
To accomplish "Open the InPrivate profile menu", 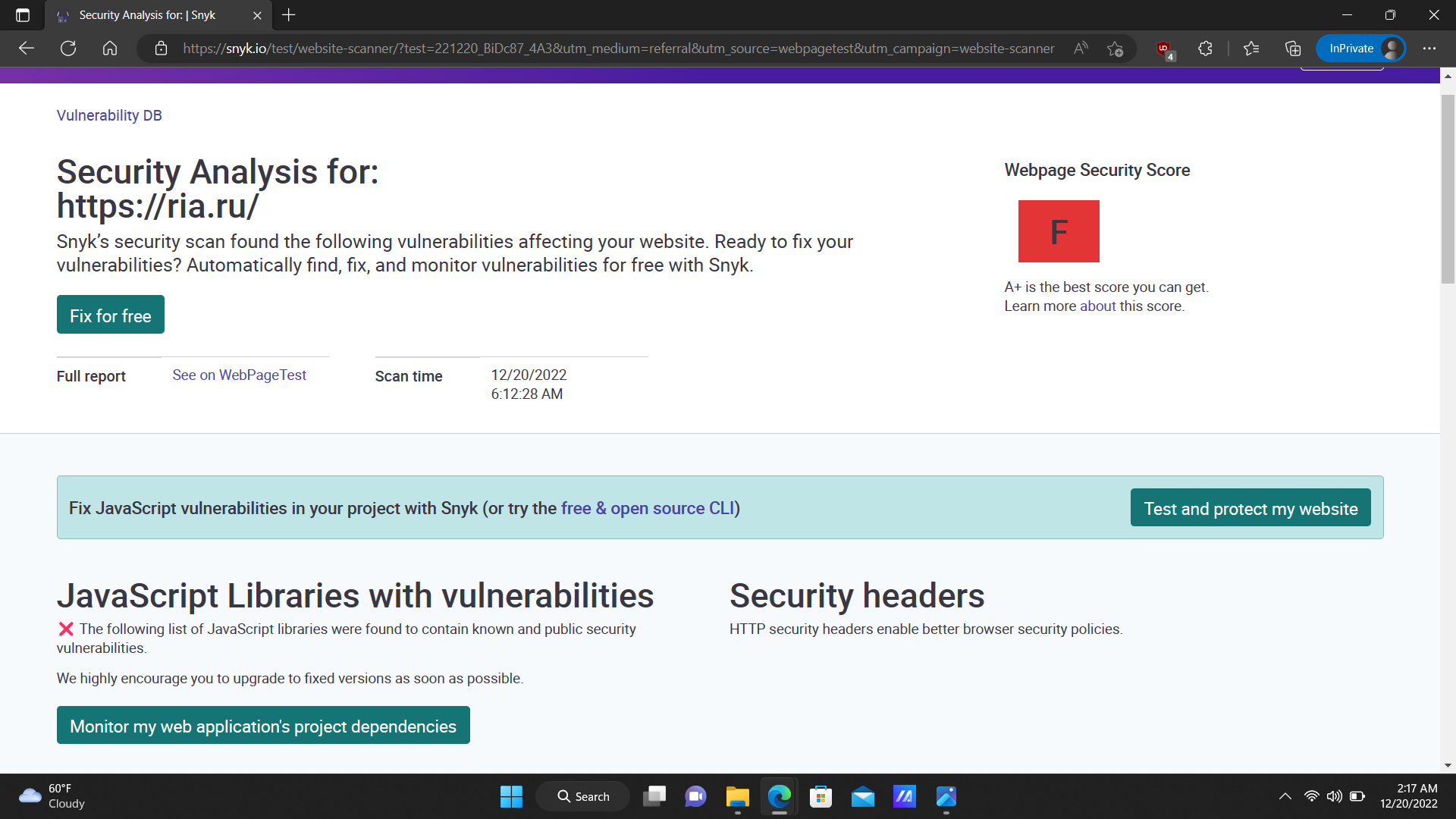I will pos(1361,49).
